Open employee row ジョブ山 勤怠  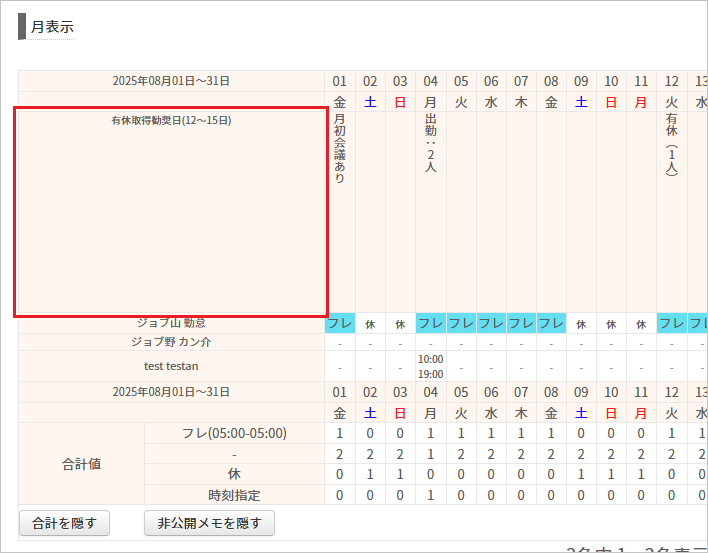(x=171, y=323)
